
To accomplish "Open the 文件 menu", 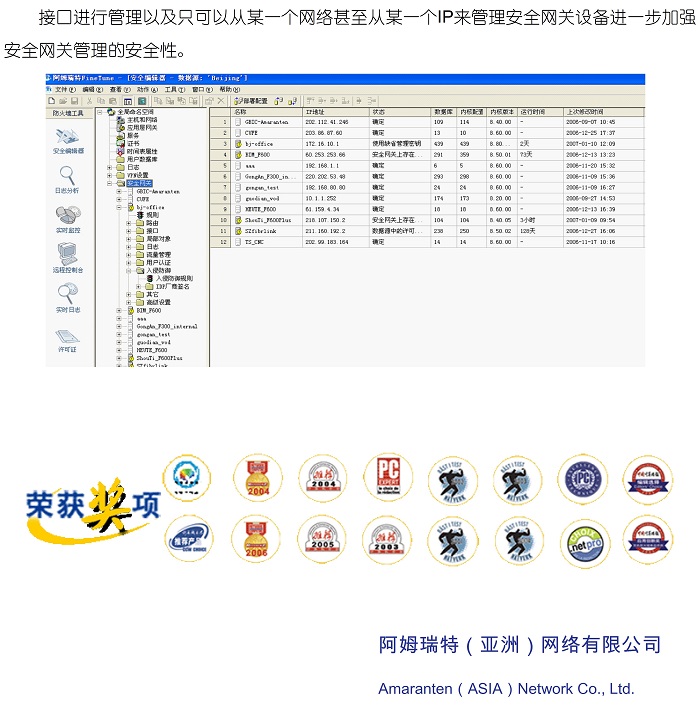I will pyautogui.click(x=66, y=90).
